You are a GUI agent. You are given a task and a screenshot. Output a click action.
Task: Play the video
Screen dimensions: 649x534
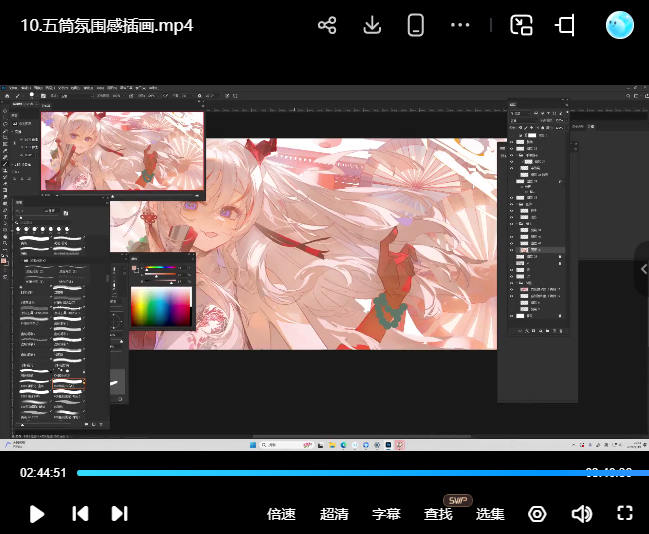click(37, 514)
